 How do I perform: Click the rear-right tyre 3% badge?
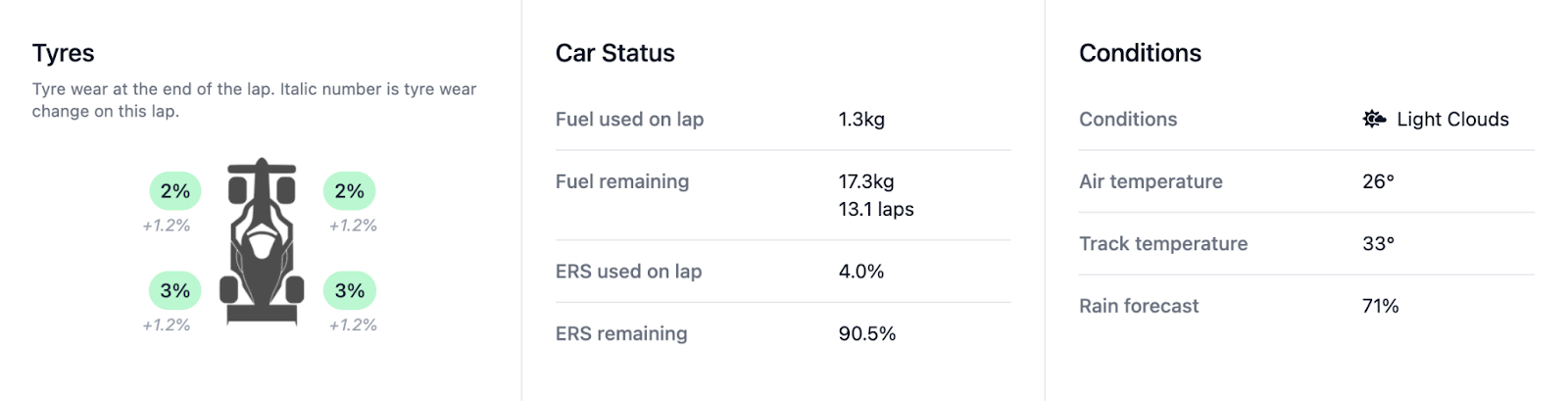(350, 291)
